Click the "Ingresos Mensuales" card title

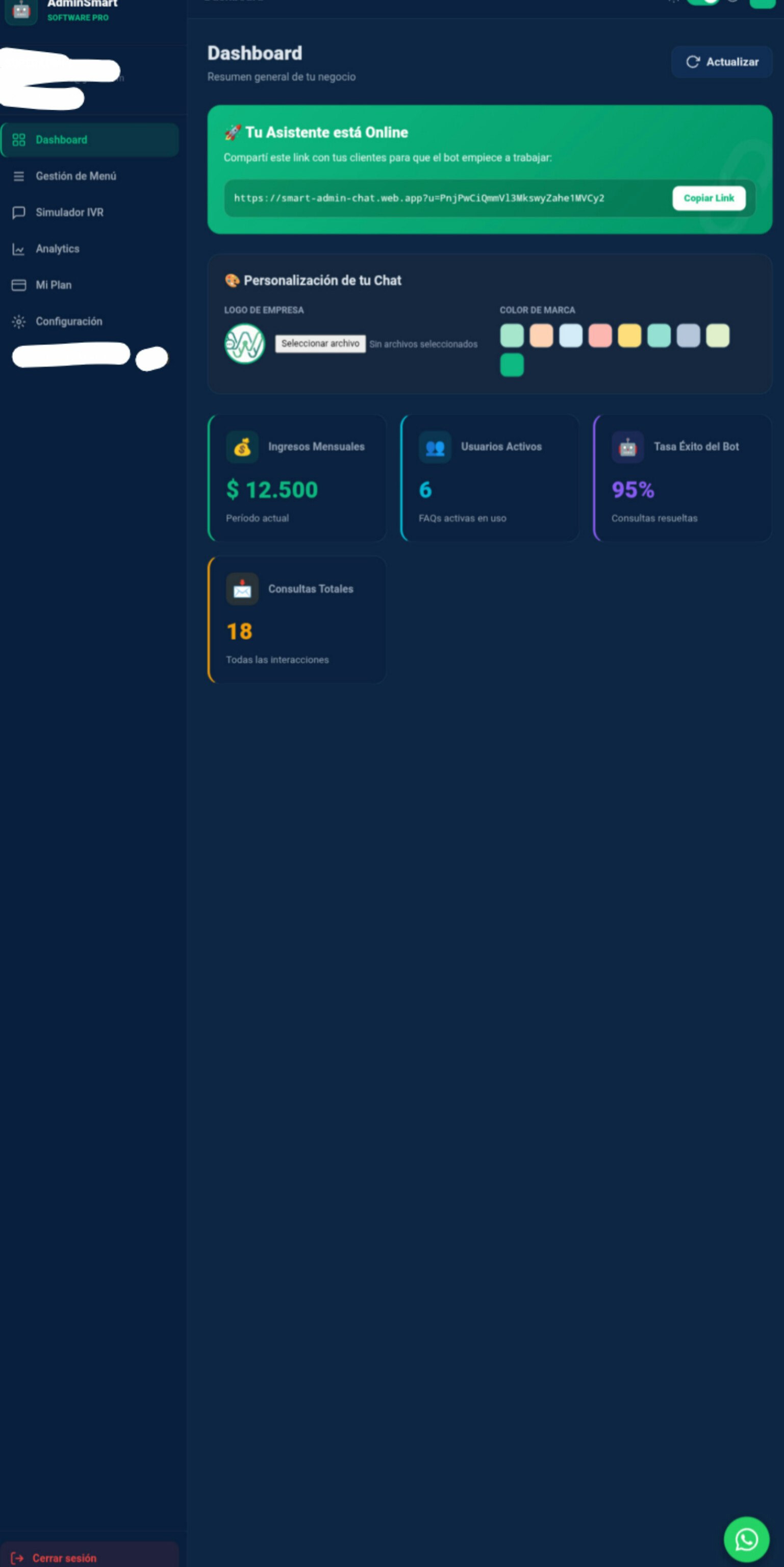[x=316, y=446]
